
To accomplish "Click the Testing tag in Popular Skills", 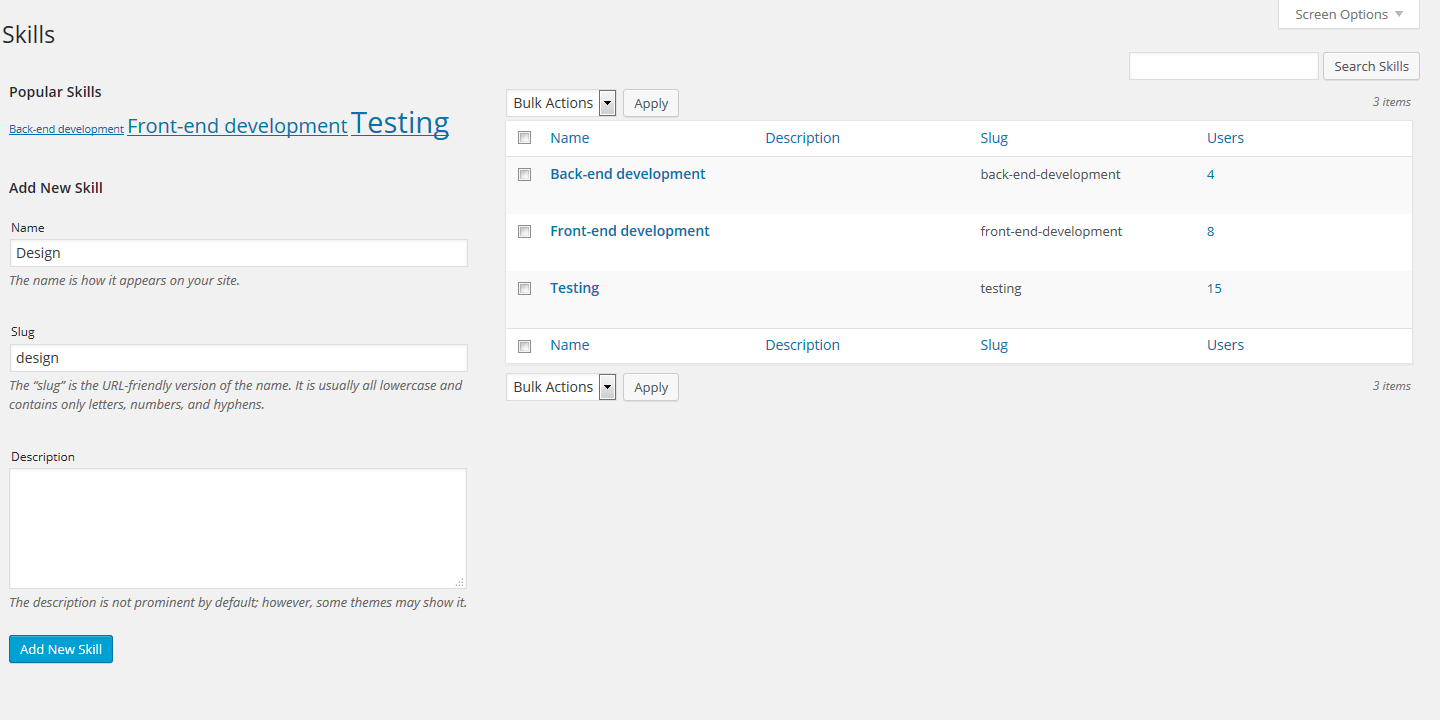I will (399, 123).
